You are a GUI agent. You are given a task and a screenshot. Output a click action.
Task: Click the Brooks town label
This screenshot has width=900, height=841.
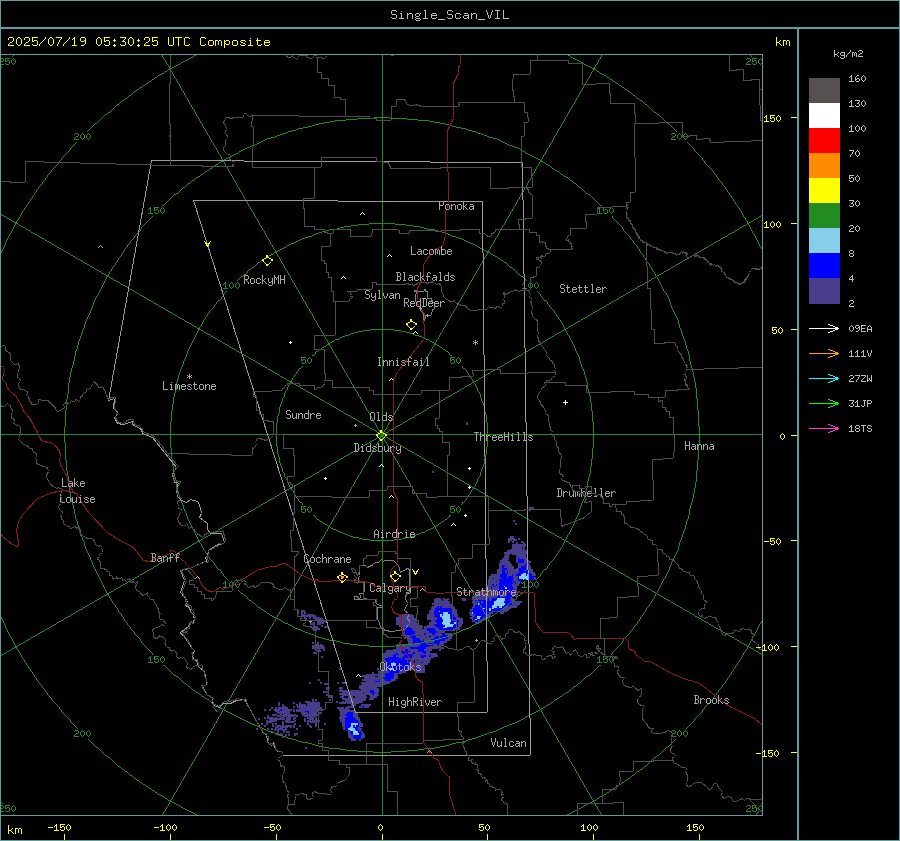(x=711, y=700)
